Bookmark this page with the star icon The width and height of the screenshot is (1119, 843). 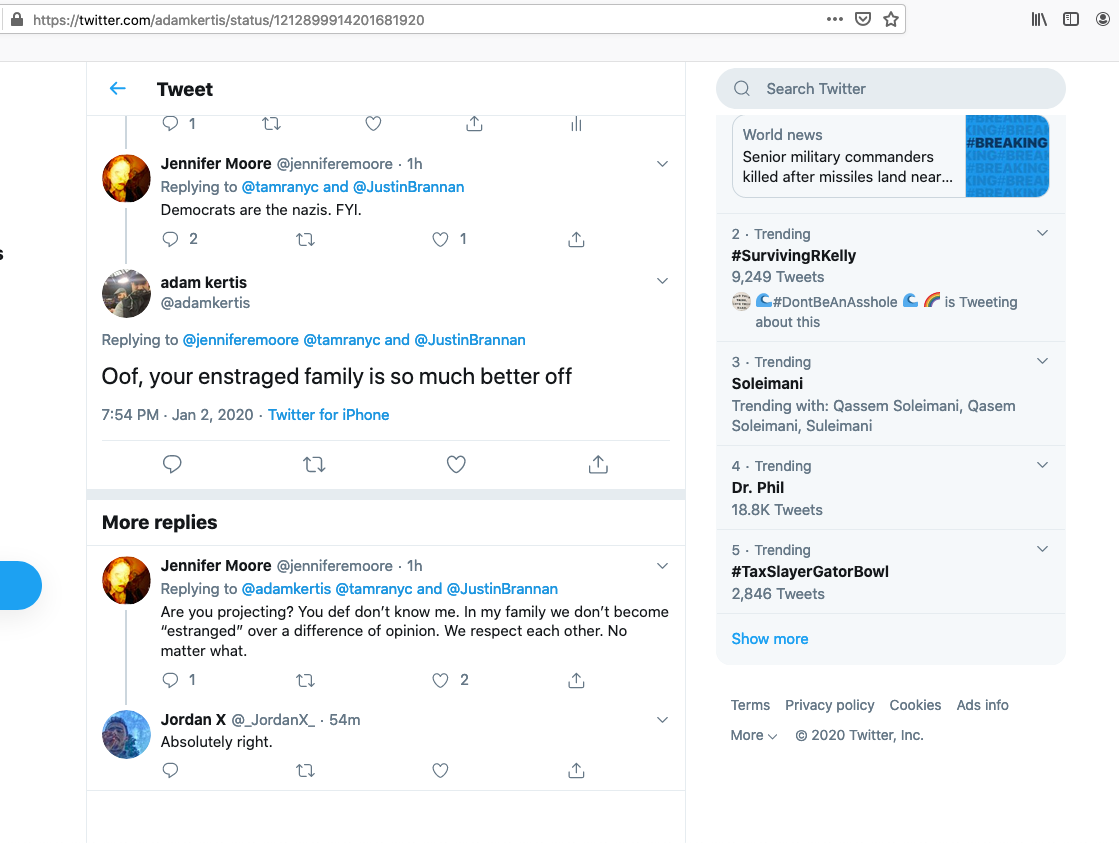[x=891, y=19]
